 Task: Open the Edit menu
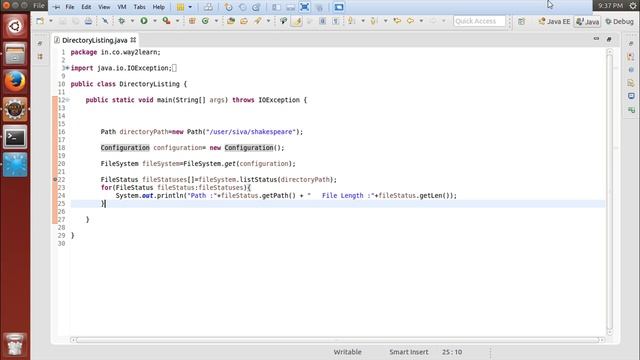click(86, 7)
